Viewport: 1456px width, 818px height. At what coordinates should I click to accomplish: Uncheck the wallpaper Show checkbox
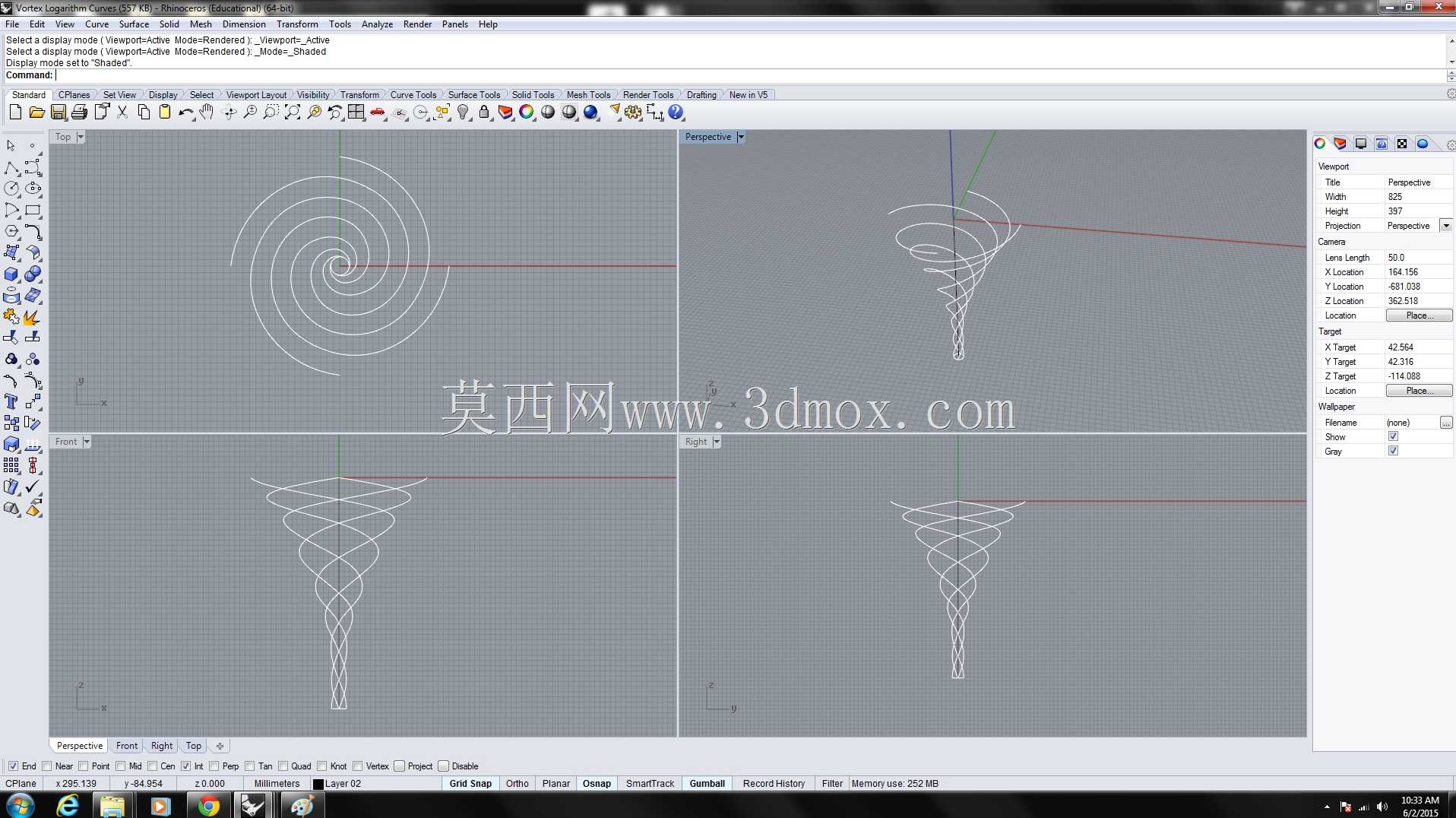click(1393, 436)
